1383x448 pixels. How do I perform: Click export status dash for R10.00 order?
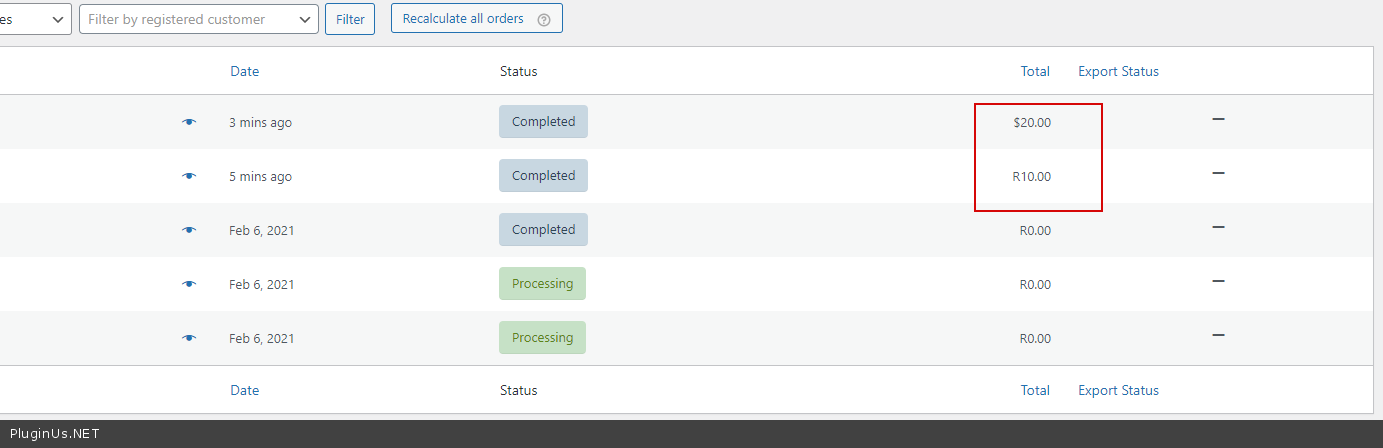pos(1218,173)
